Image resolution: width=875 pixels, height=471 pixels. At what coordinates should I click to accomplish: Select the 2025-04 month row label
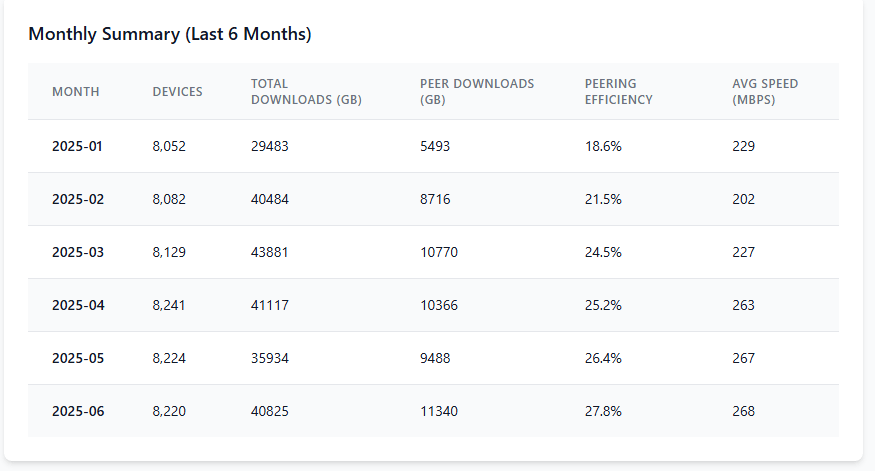click(78, 305)
